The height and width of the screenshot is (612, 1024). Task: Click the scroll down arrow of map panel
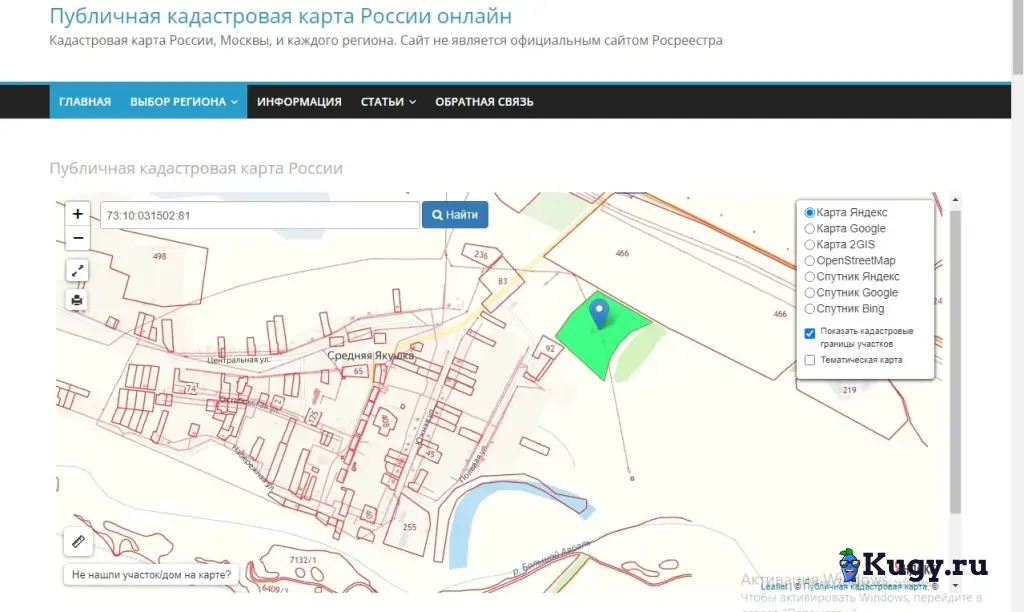click(x=955, y=586)
